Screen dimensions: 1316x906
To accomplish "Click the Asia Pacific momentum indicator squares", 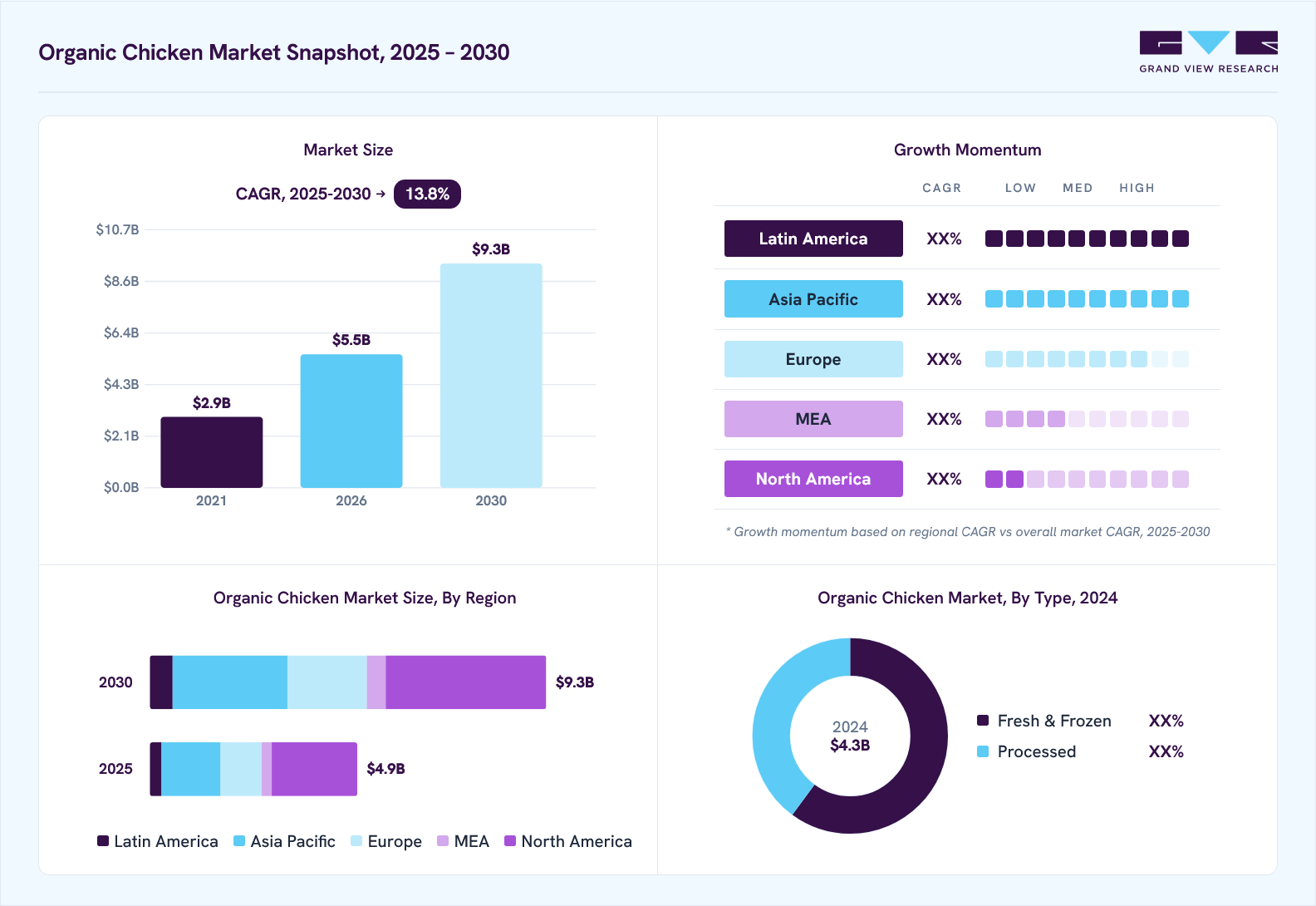I will (1087, 299).
